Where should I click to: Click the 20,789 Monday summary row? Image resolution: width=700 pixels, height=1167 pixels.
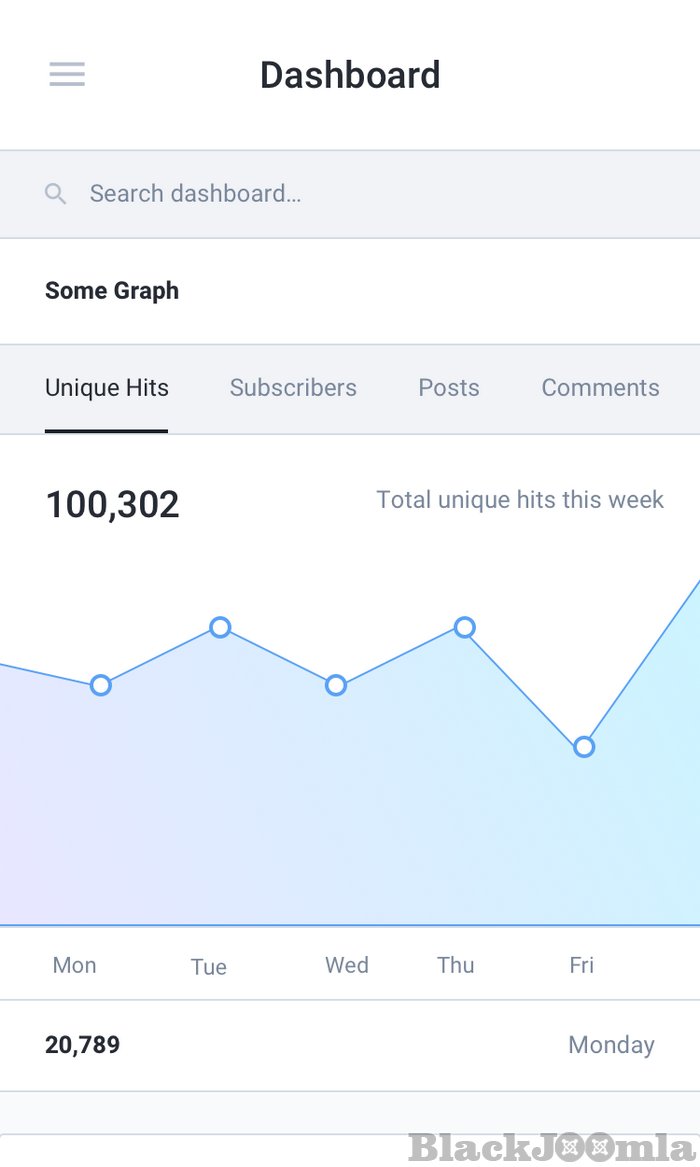click(x=350, y=1045)
